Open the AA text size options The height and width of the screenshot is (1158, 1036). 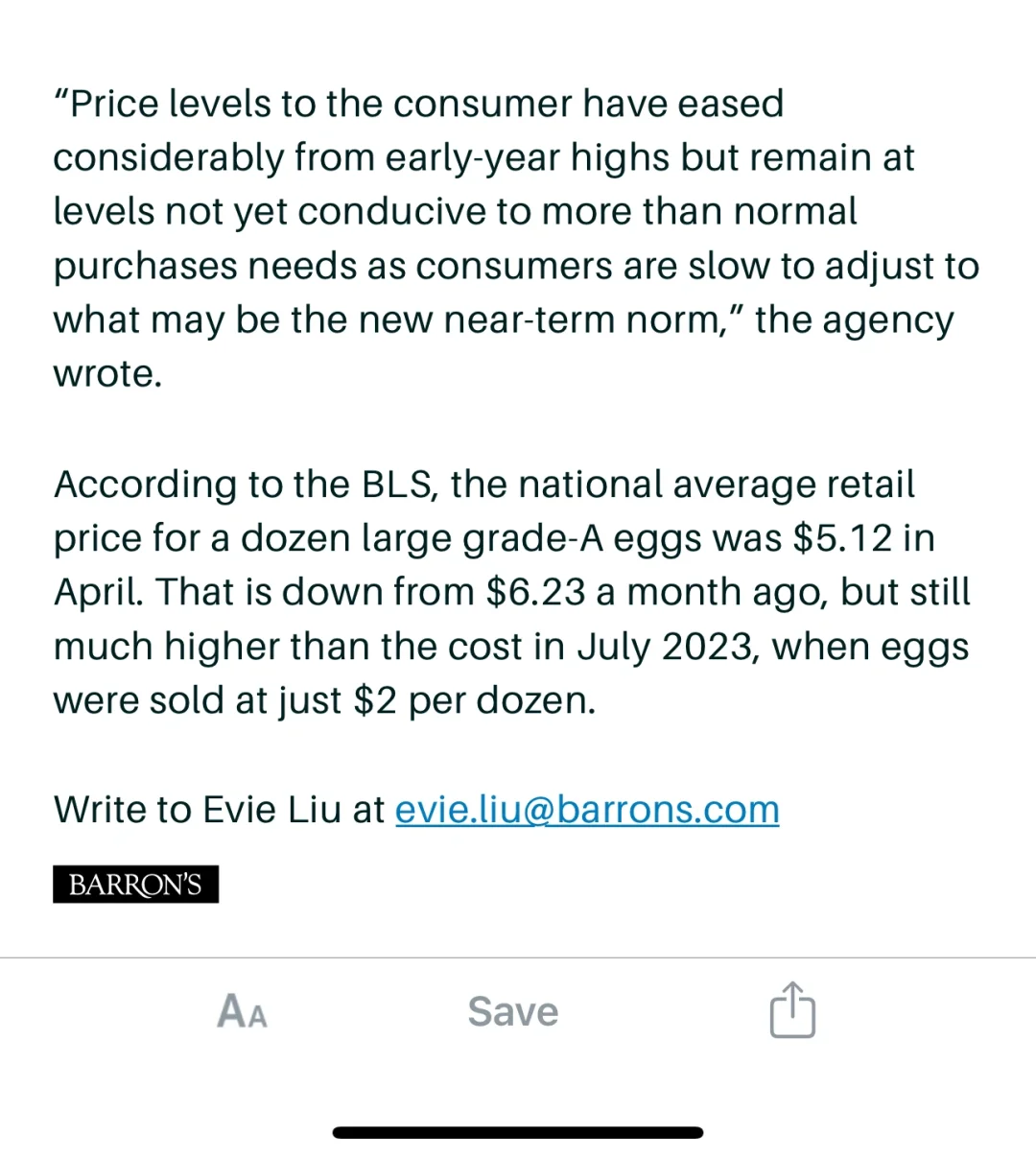243,1011
